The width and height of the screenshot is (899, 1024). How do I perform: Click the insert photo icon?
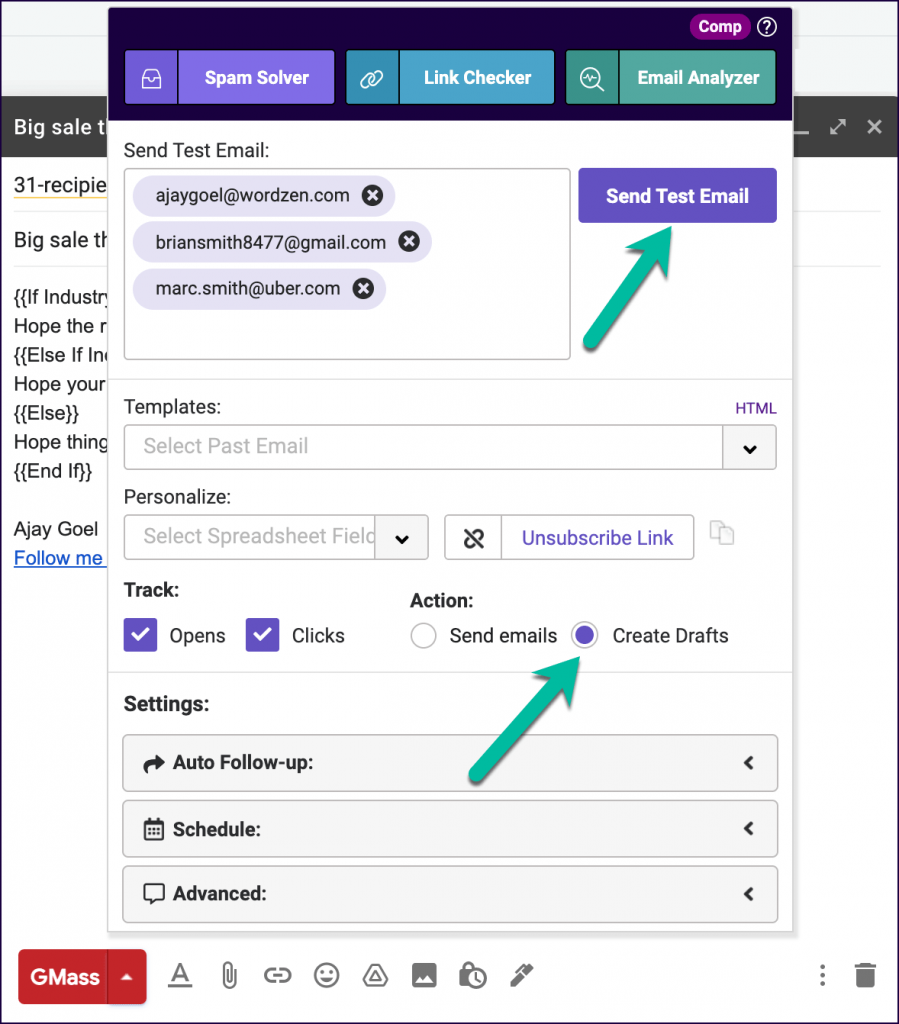coord(424,975)
